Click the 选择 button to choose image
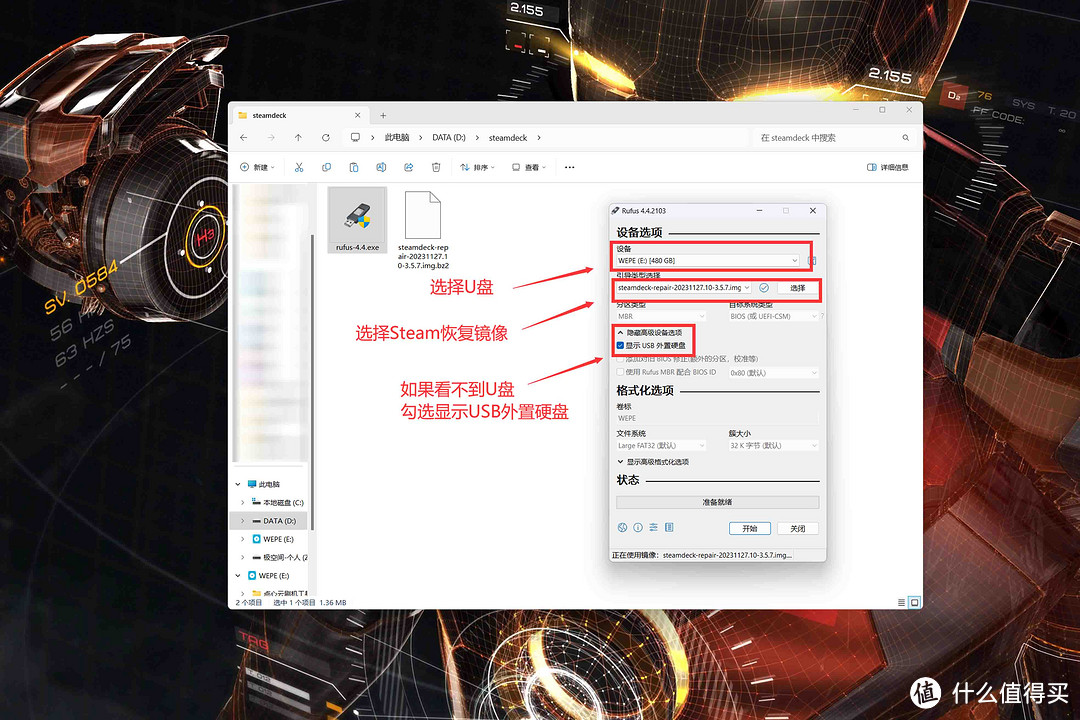This screenshot has width=1080, height=720. [797, 288]
